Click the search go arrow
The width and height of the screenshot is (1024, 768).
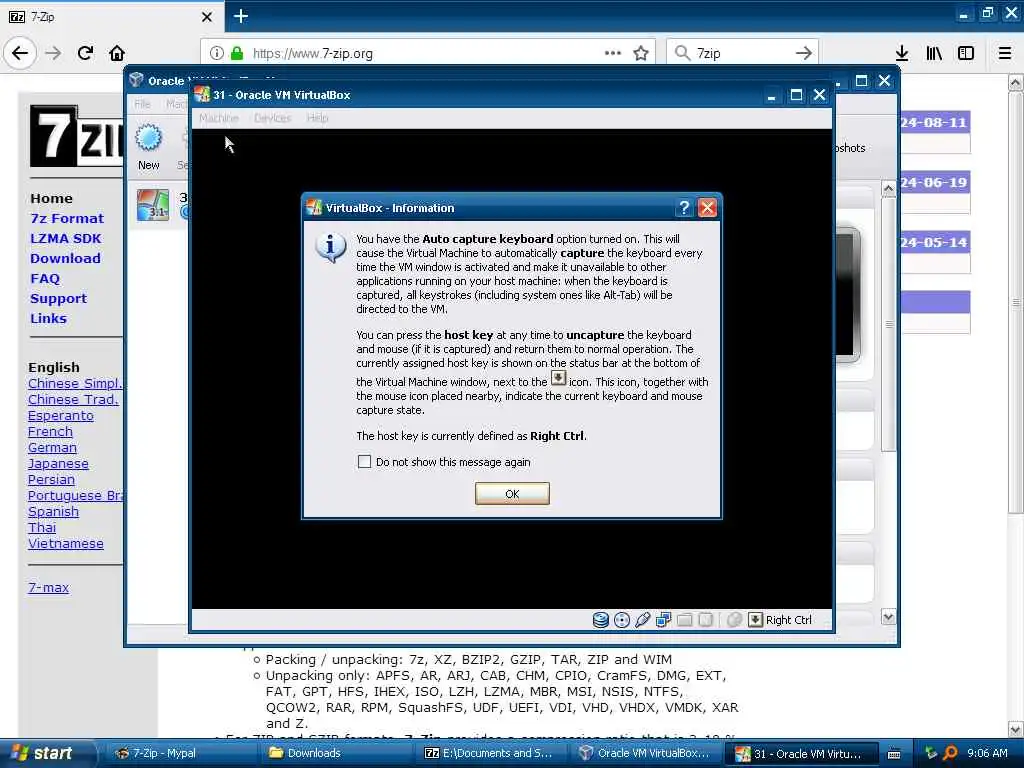coord(804,53)
